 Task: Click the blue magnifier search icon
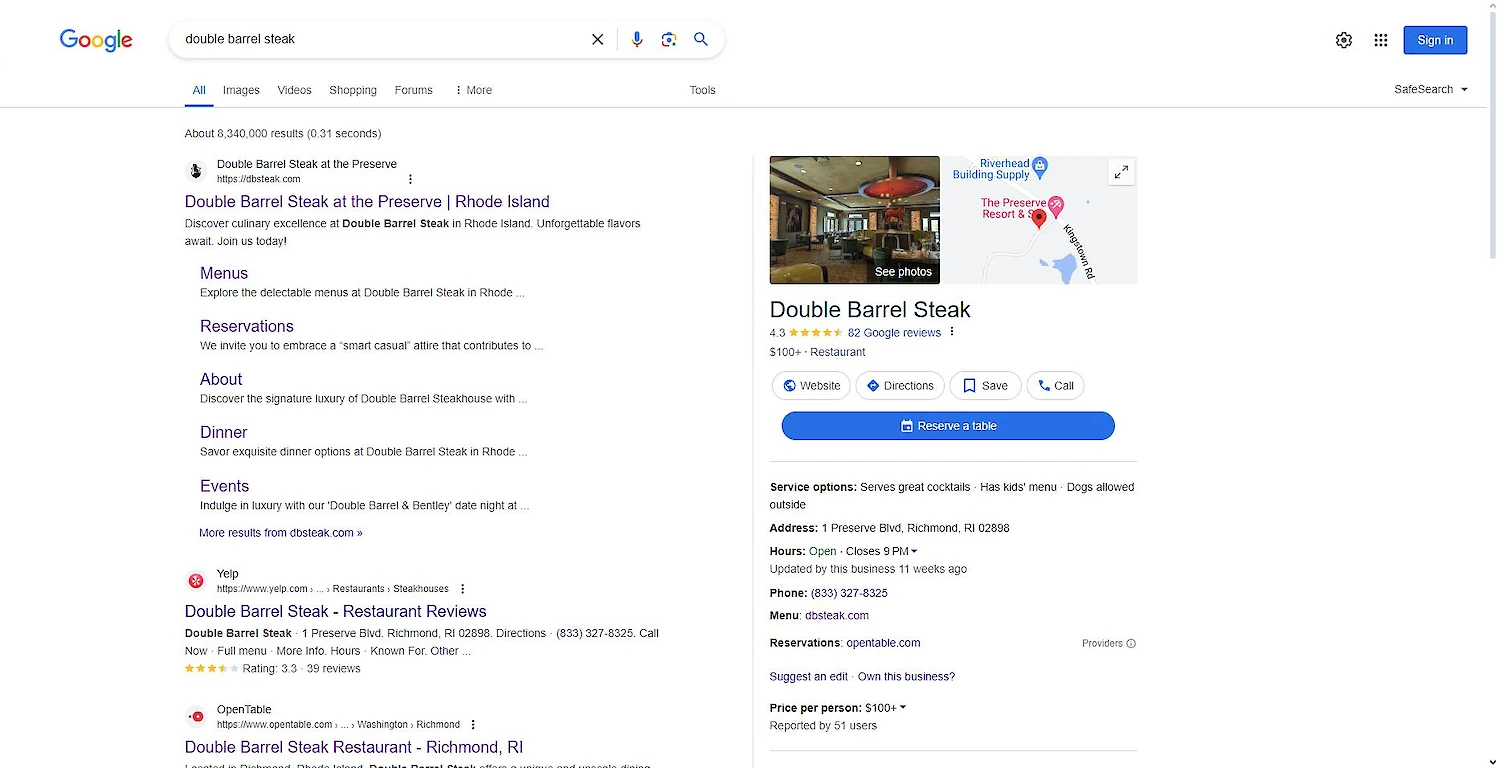point(701,39)
